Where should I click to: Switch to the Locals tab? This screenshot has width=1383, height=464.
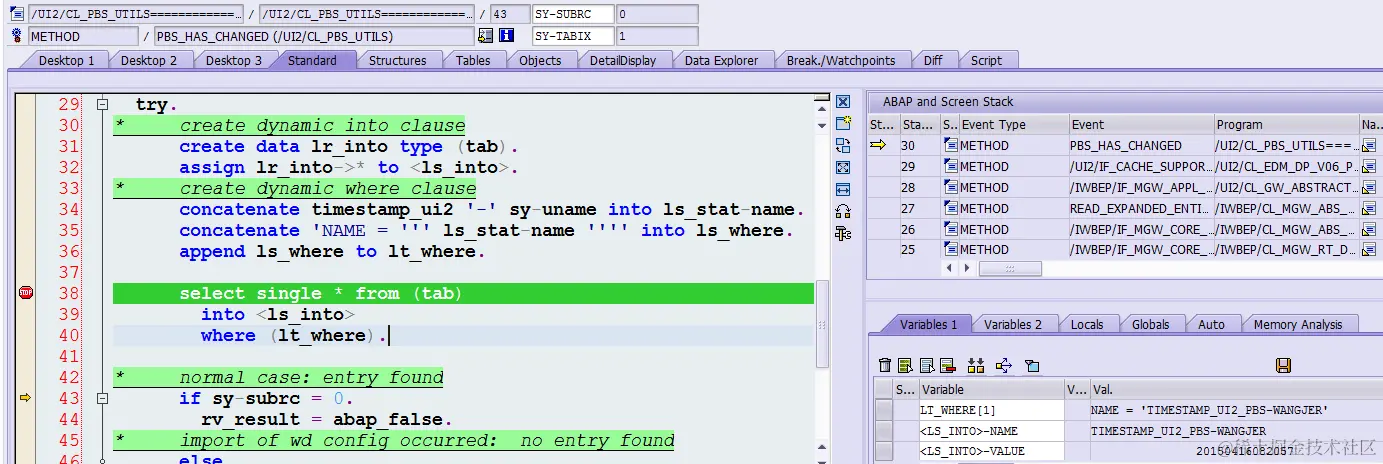point(1087,324)
